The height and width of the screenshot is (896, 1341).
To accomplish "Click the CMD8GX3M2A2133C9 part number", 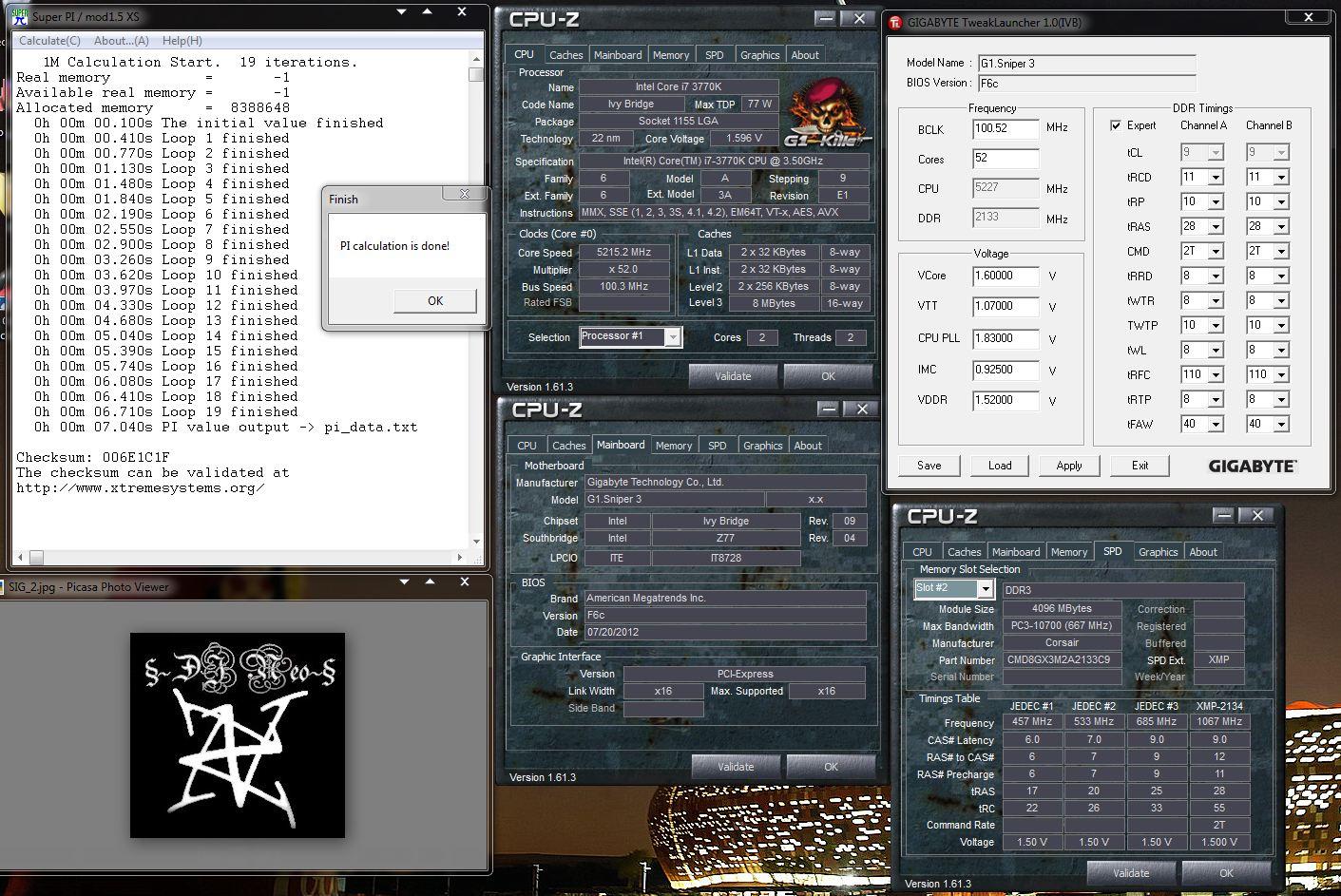I will coord(1063,660).
